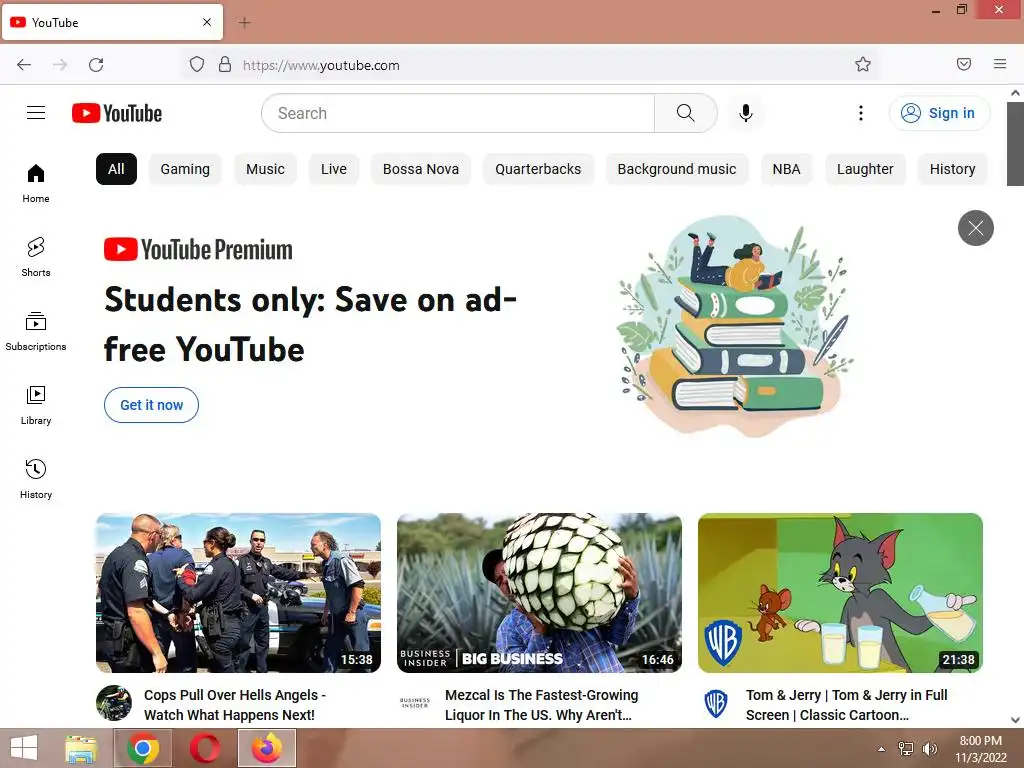The height and width of the screenshot is (768, 1024).
Task: Click the browser forward arrow
Action: [60, 65]
